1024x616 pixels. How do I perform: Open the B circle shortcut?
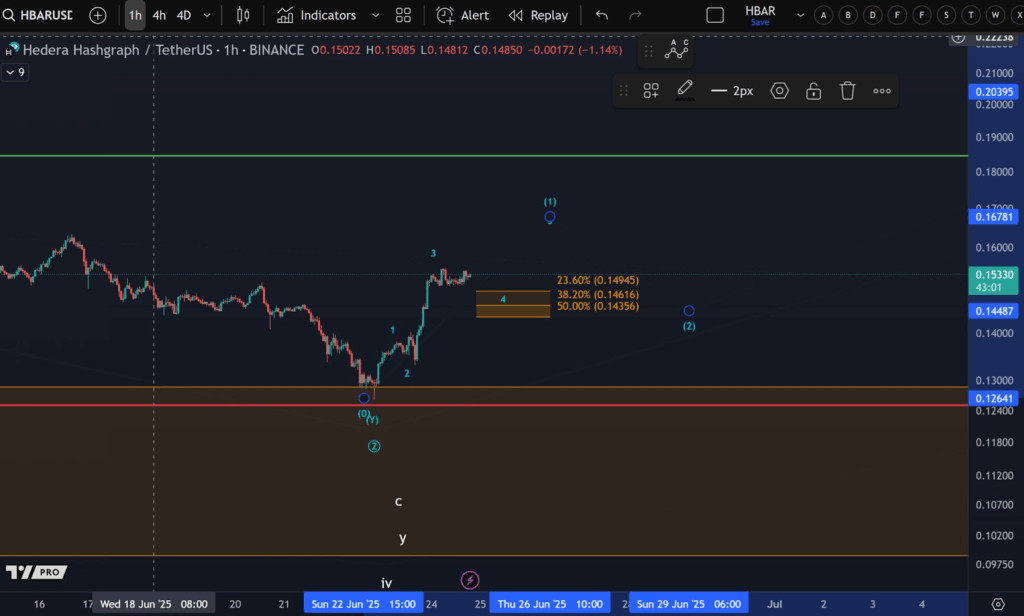[x=848, y=15]
